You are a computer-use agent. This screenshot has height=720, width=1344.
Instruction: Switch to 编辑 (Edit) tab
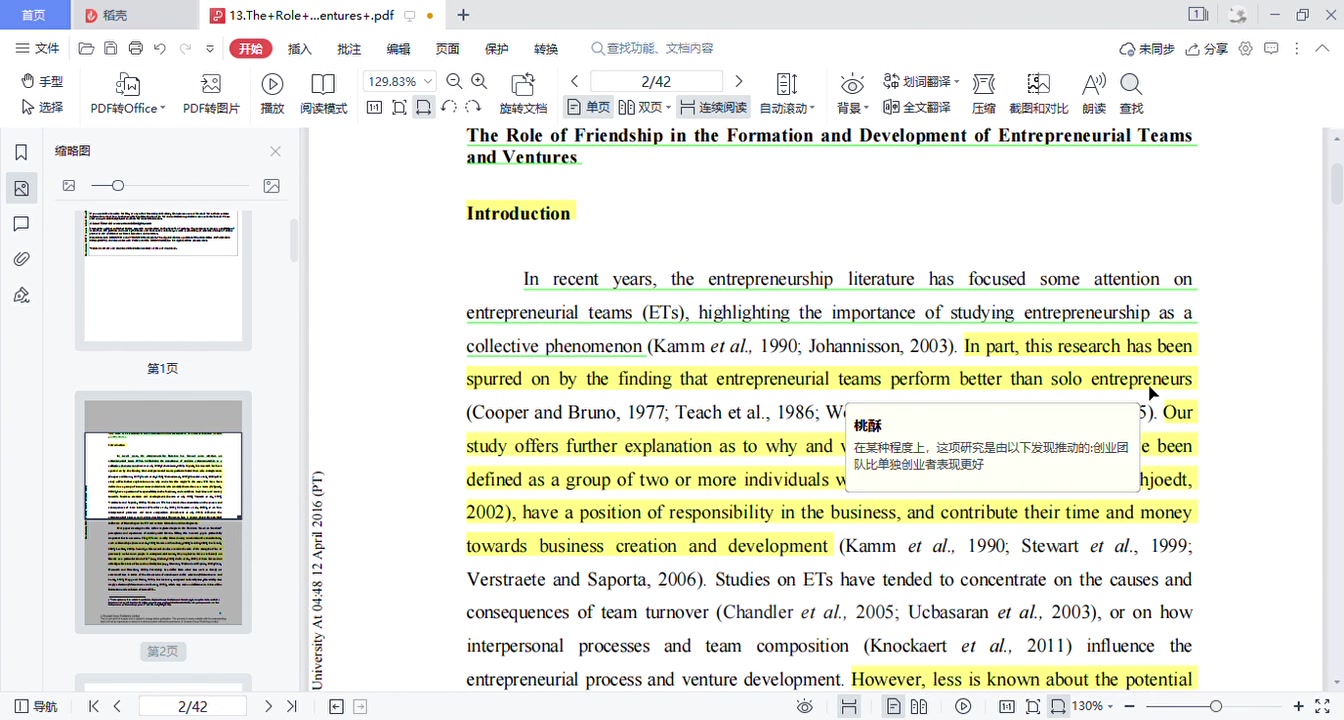pyautogui.click(x=398, y=48)
